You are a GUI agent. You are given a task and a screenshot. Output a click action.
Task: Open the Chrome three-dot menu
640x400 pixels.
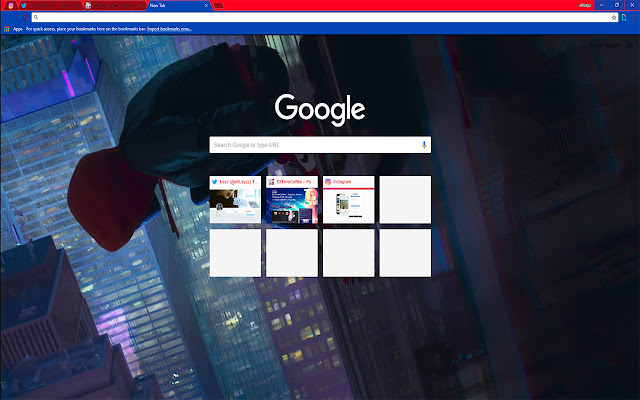(x=634, y=18)
